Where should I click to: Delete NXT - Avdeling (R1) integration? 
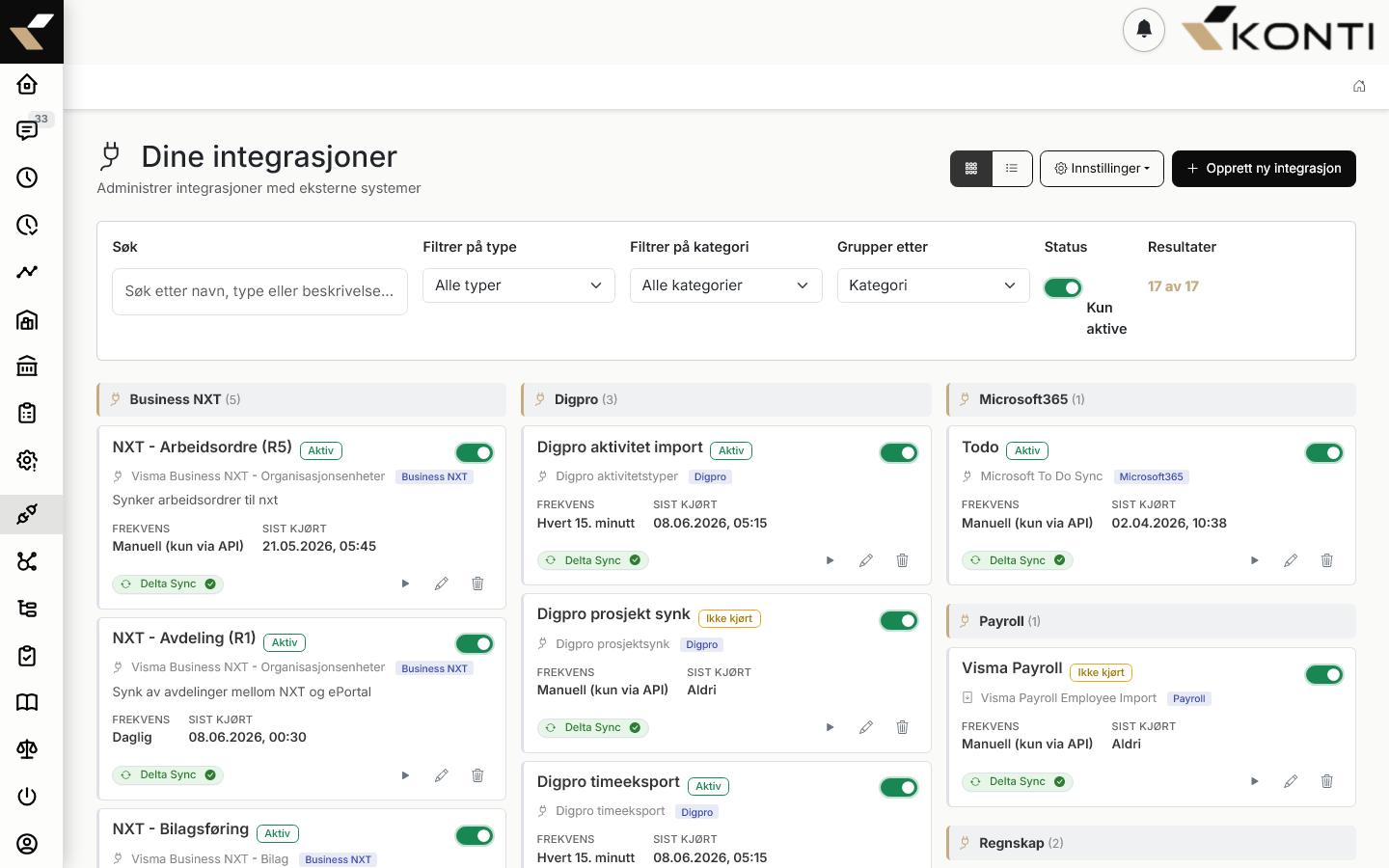(x=477, y=775)
